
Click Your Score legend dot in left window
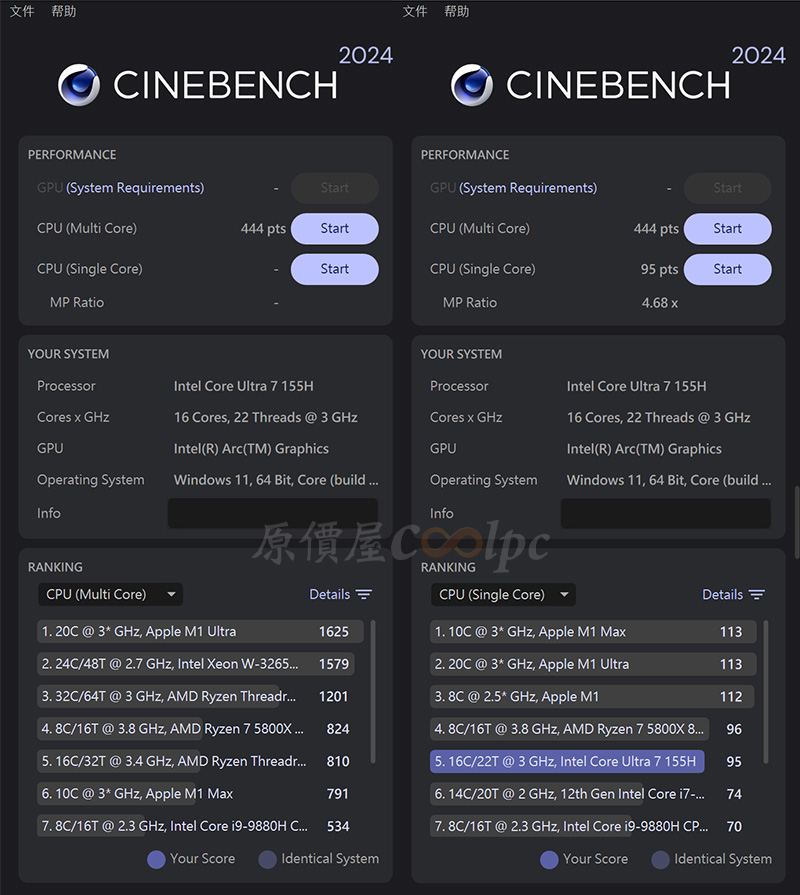156,859
